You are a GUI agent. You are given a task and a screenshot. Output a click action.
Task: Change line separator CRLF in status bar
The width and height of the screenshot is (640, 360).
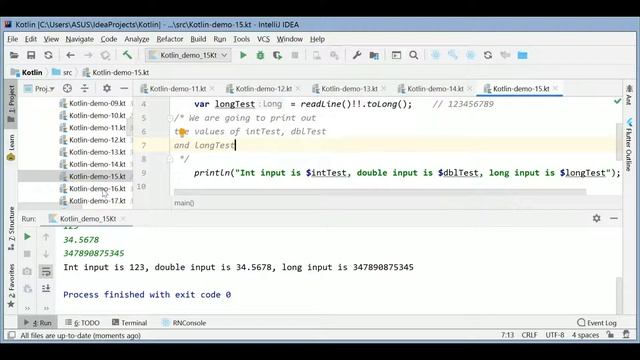529,335
